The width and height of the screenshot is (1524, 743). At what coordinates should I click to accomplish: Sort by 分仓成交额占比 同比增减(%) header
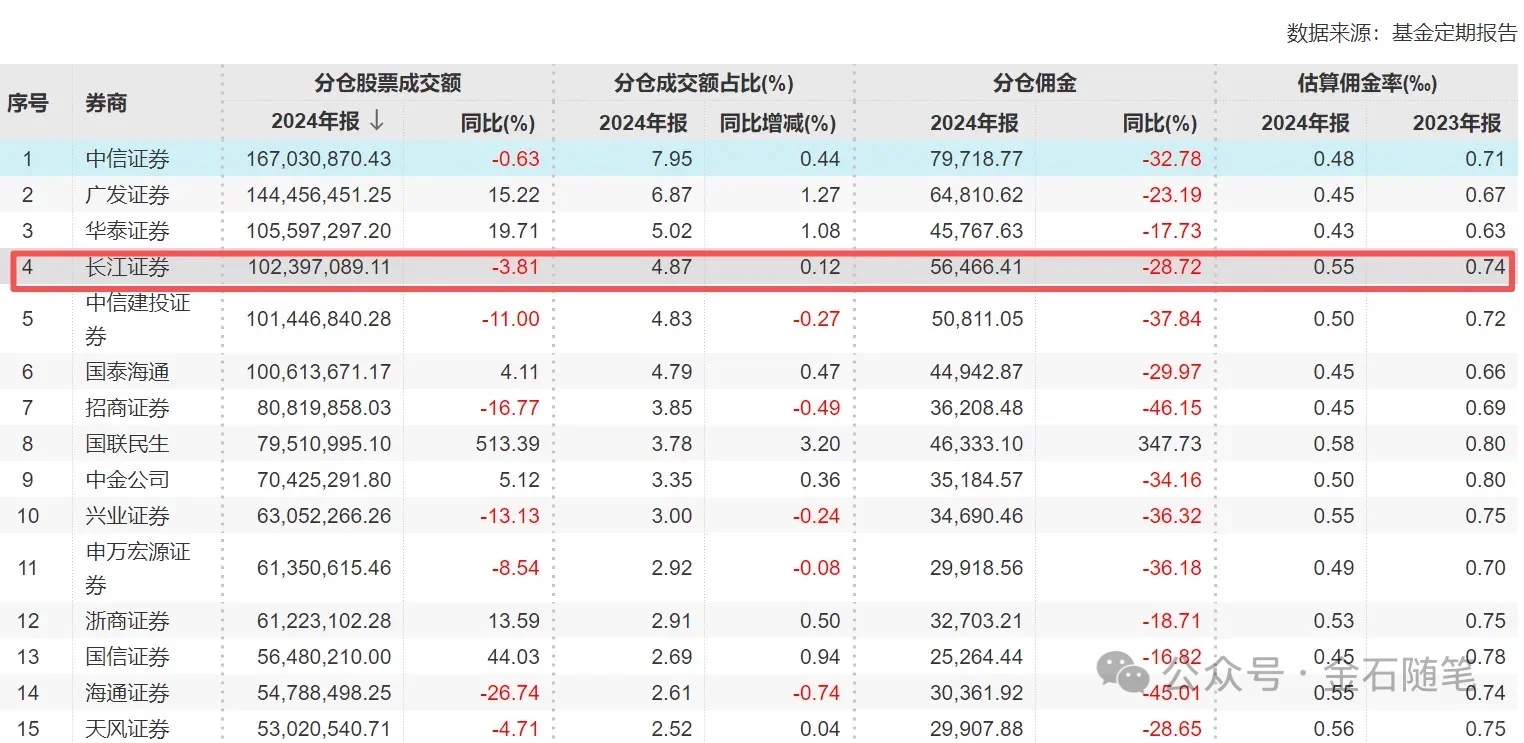click(x=778, y=123)
